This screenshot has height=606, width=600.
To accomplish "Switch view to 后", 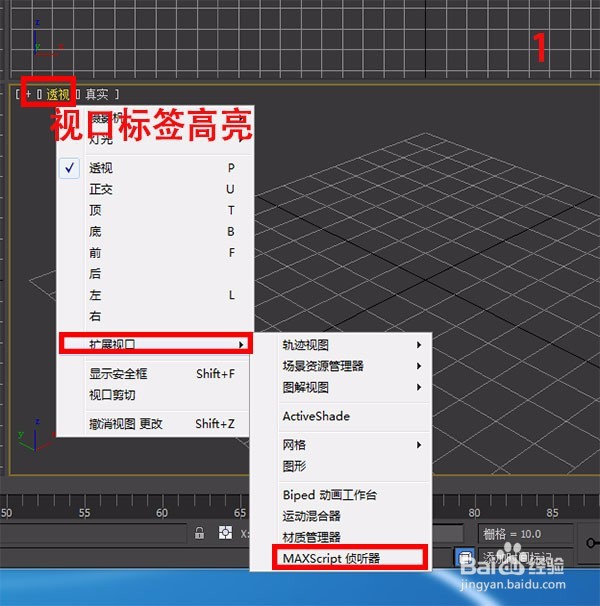I will tap(155, 274).
